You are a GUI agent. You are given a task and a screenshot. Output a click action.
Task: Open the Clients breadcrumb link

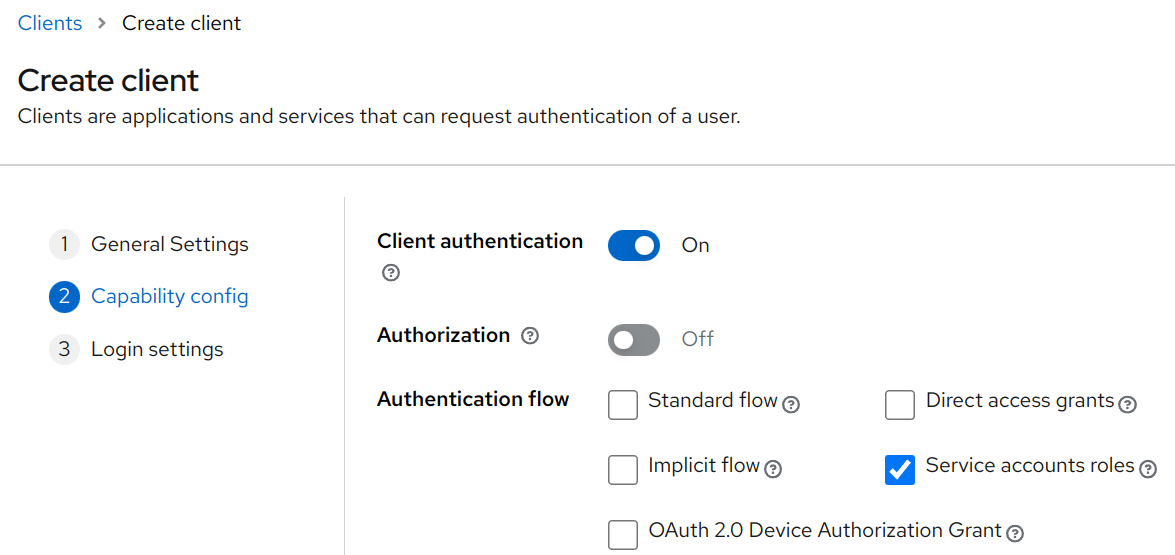[49, 23]
